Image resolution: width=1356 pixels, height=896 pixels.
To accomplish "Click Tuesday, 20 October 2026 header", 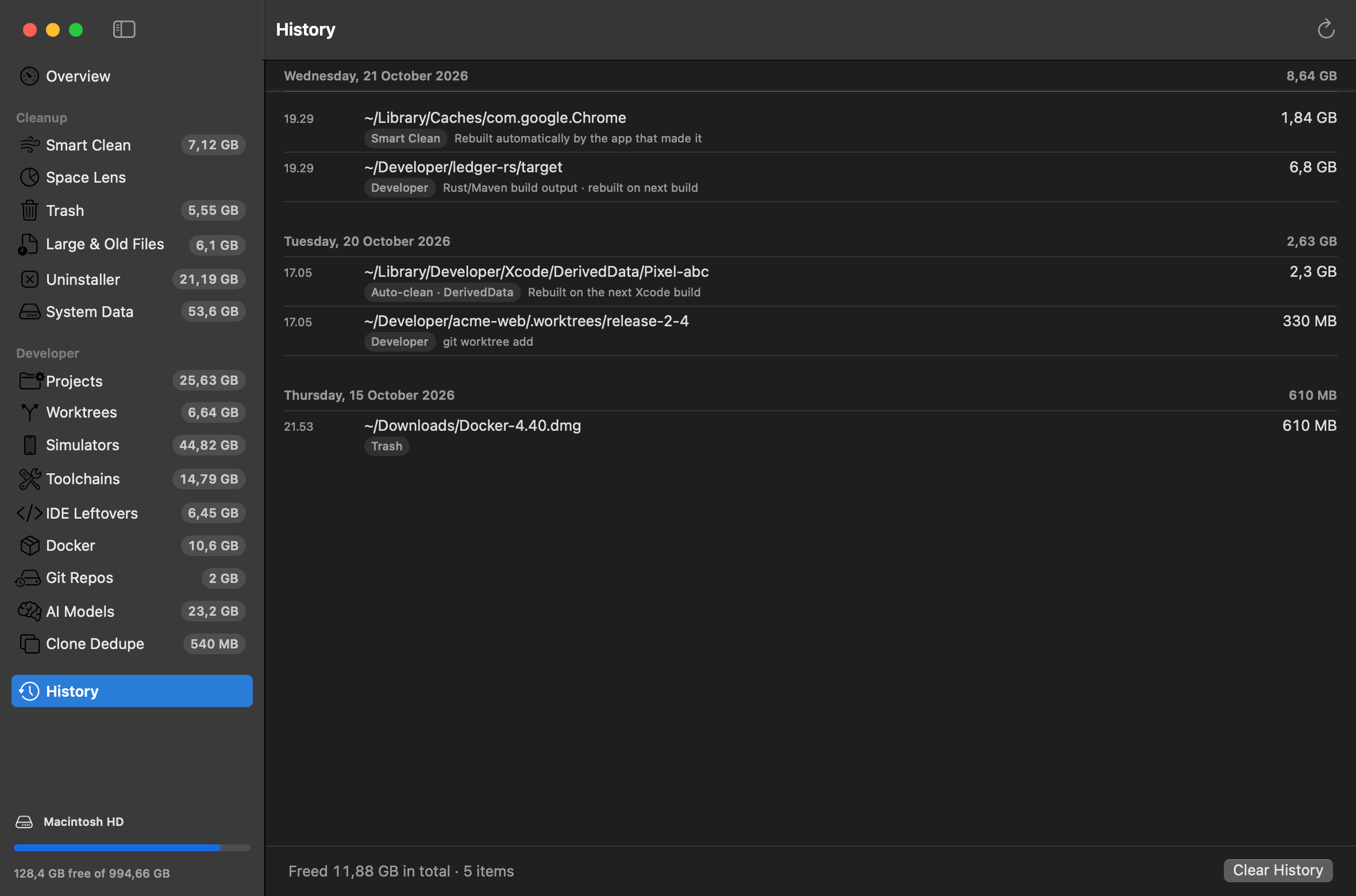I will tap(367, 241).
